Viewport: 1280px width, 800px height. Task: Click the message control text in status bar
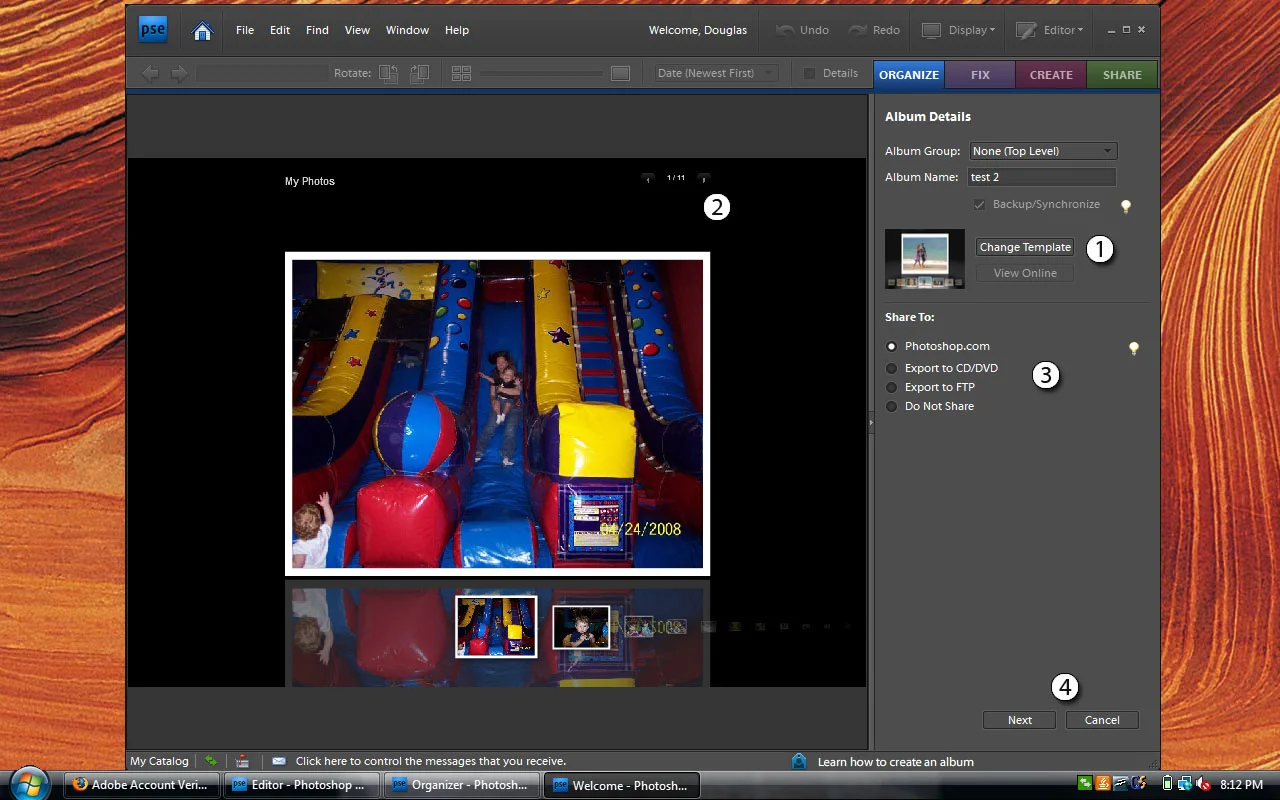[x=431, y=761]
